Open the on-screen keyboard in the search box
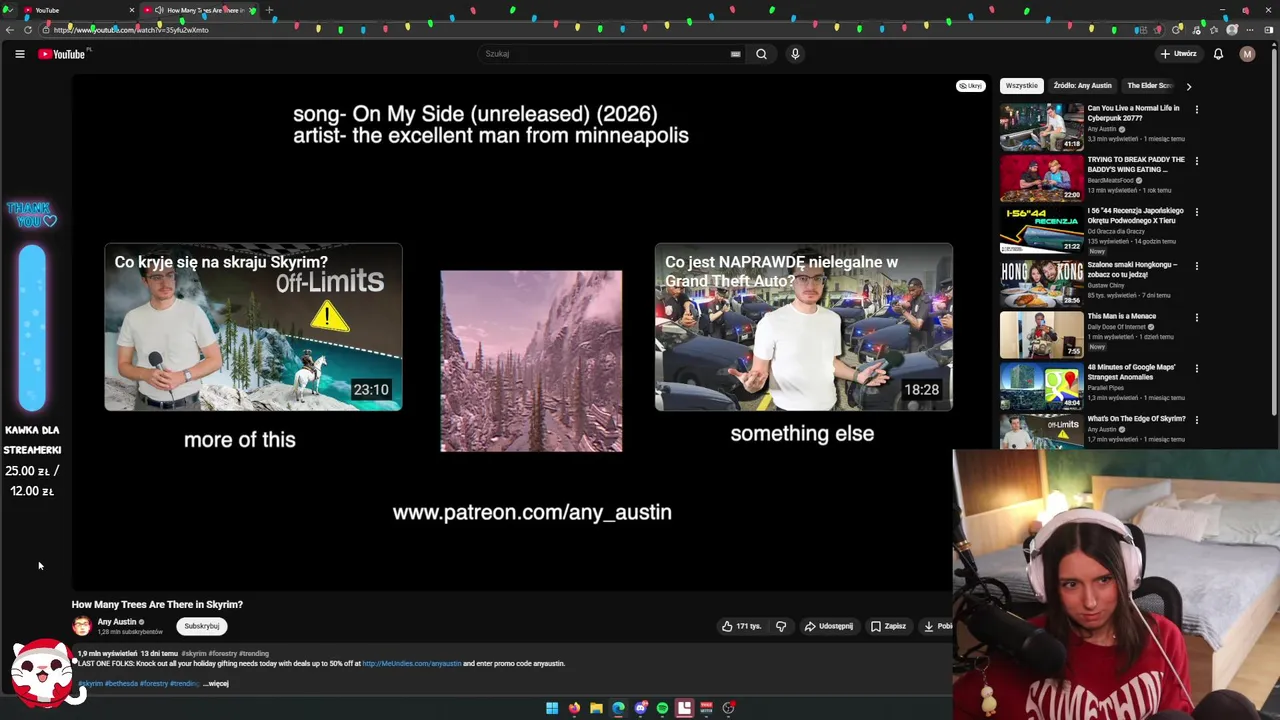This screenshot has height=720, width=1280. click(736, 54)
